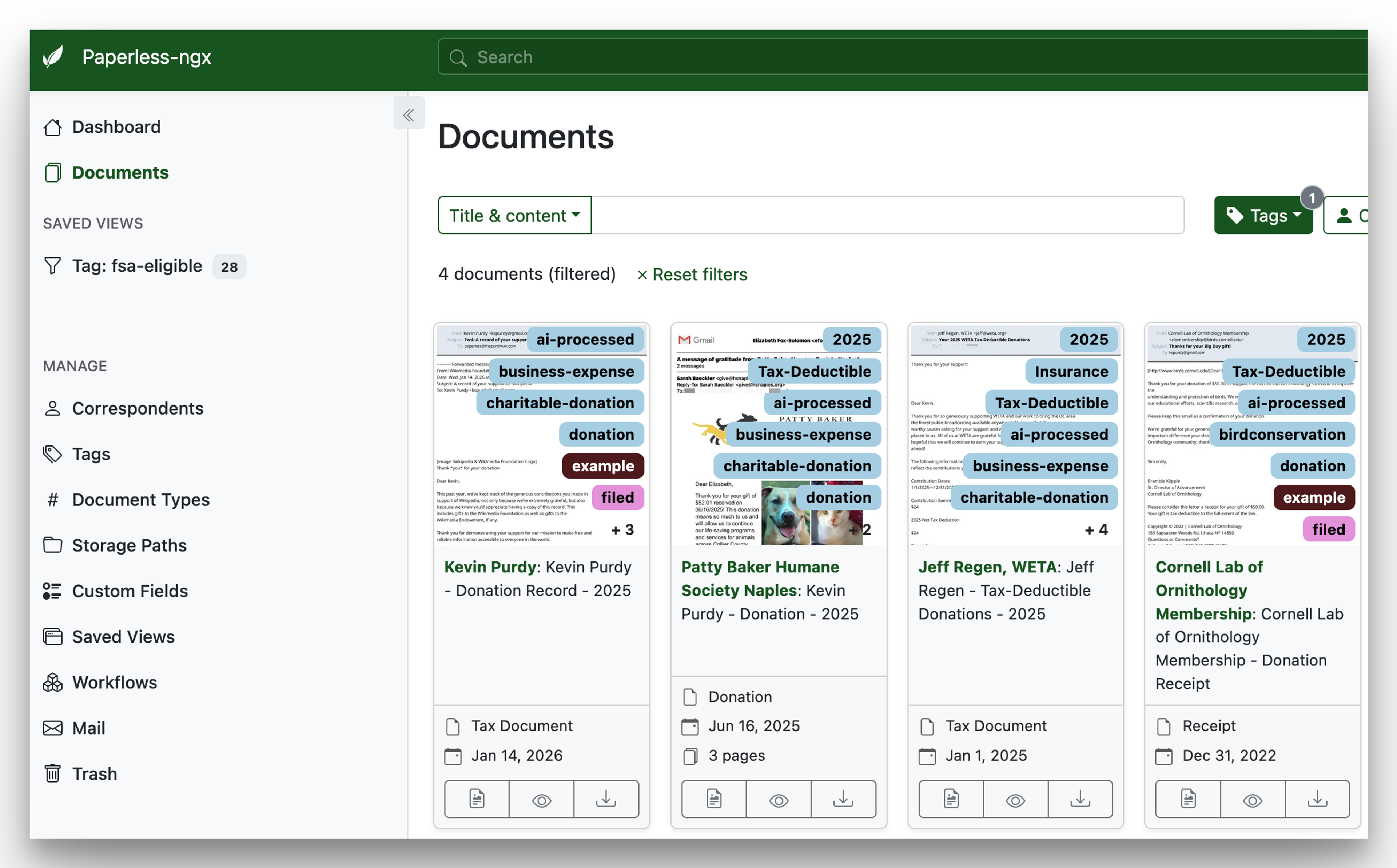This screenshot has height=868, width=1397.
Task: Open the Tags management page
Action: pyautogui.click(x=77, y=454)
